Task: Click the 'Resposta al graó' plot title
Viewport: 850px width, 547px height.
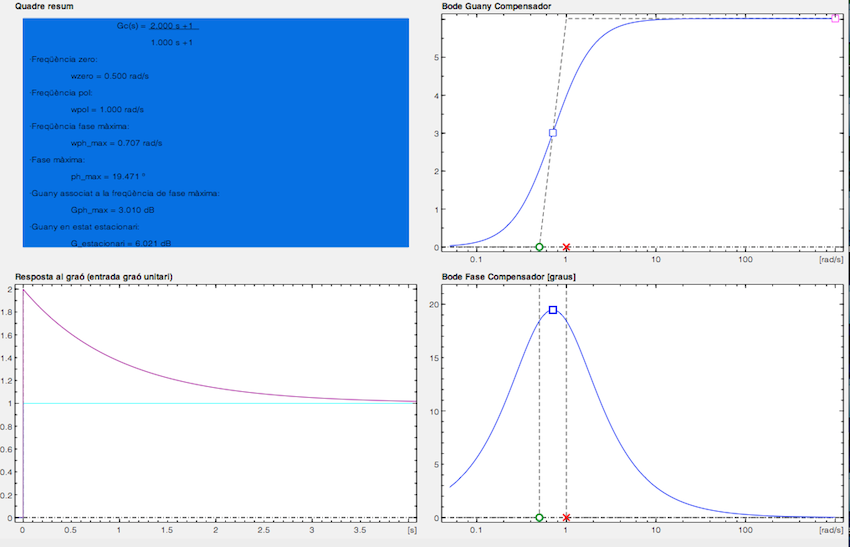Action: click(94, 276)
